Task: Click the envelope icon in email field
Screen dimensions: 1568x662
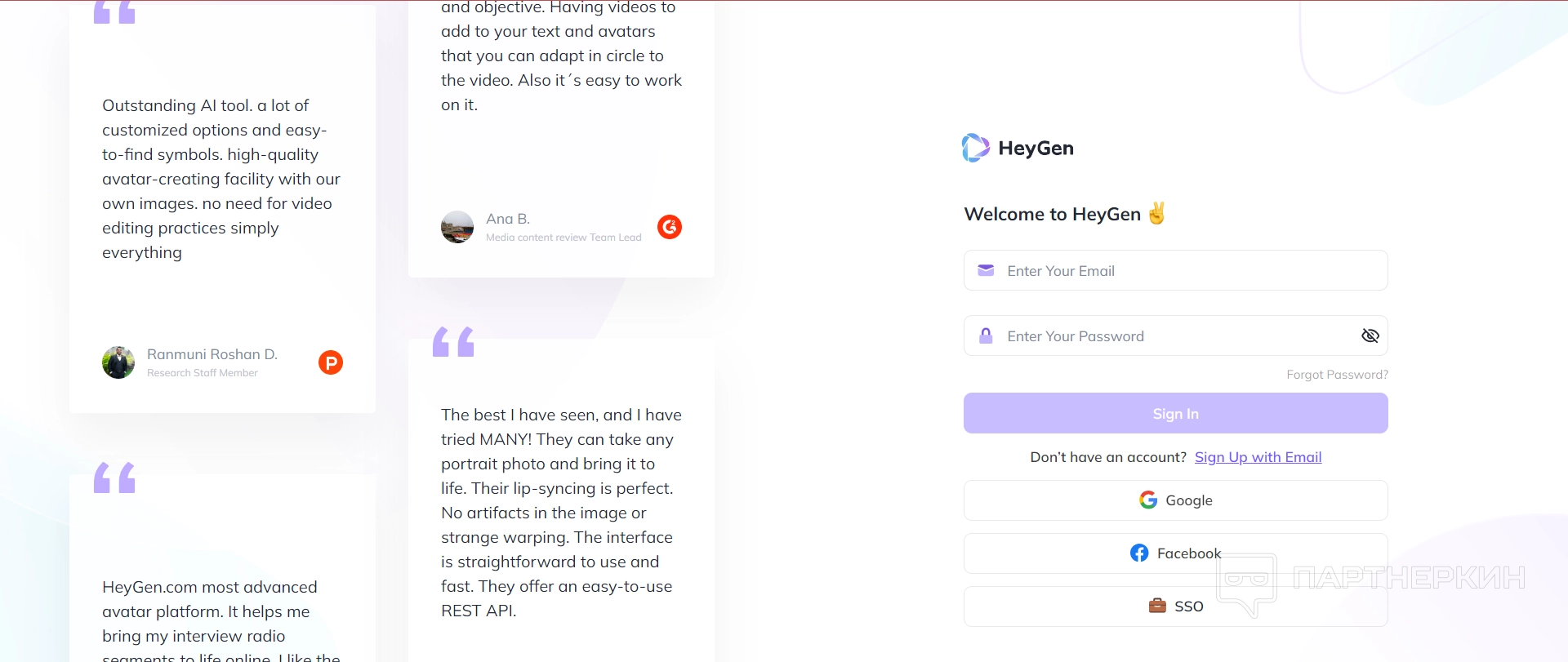Action: (x=986, y=270)
